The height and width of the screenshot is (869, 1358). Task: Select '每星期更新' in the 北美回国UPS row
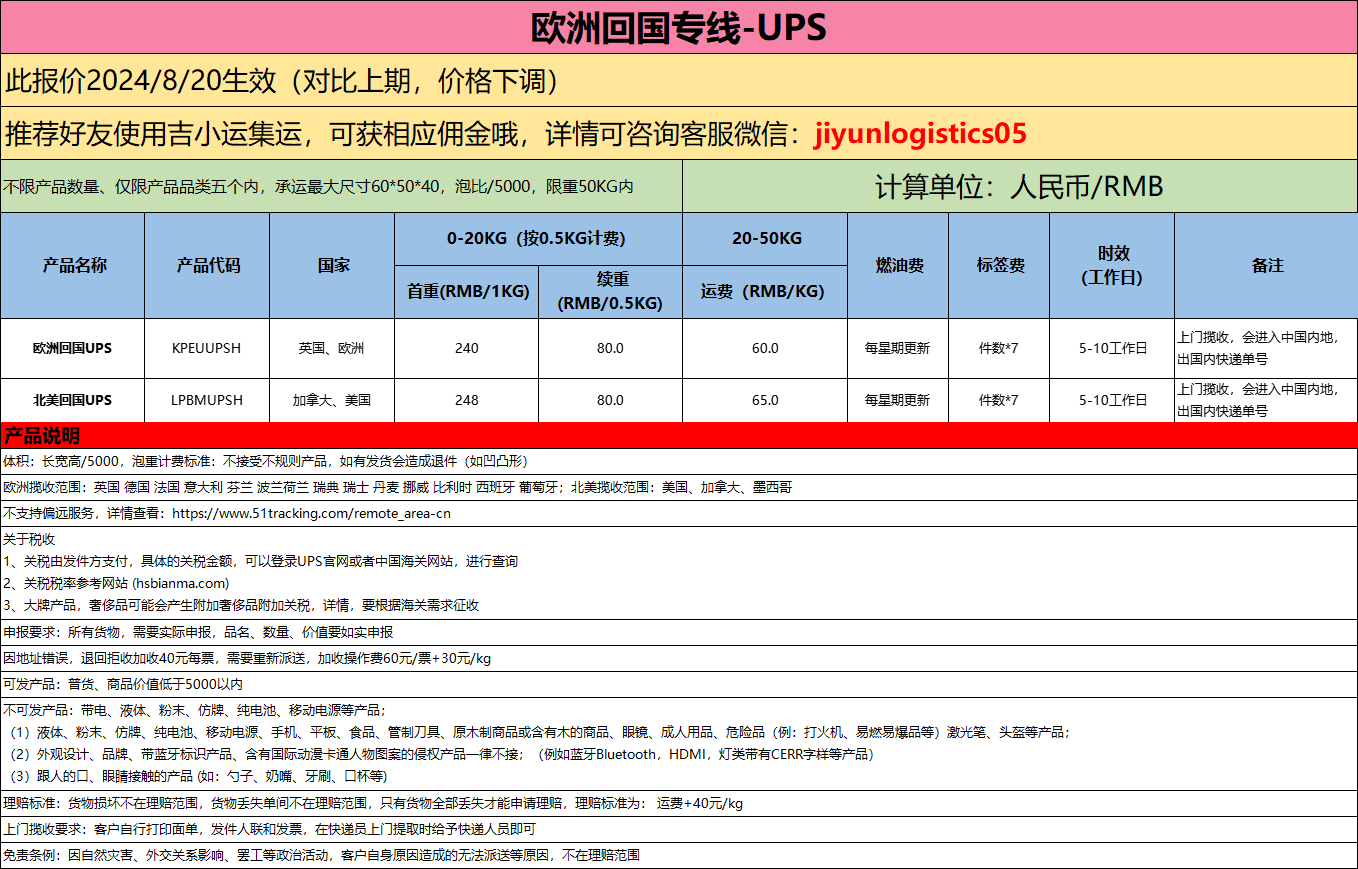coord(898,400)
